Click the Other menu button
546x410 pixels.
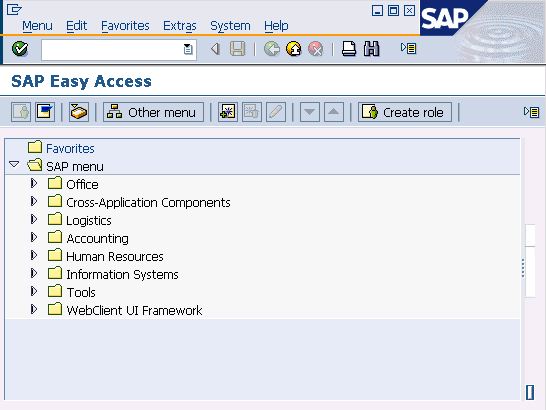pos(153,112)
